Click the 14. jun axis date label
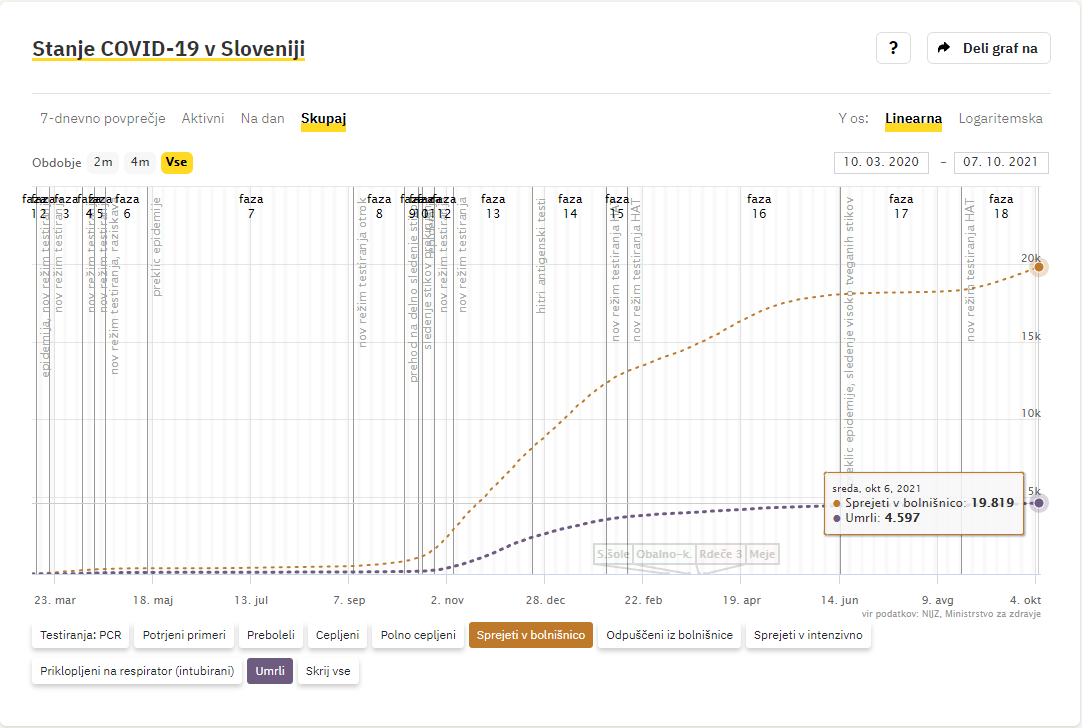Image resolution: width=1082 pixels, height=728 pixels. point(840,600)
